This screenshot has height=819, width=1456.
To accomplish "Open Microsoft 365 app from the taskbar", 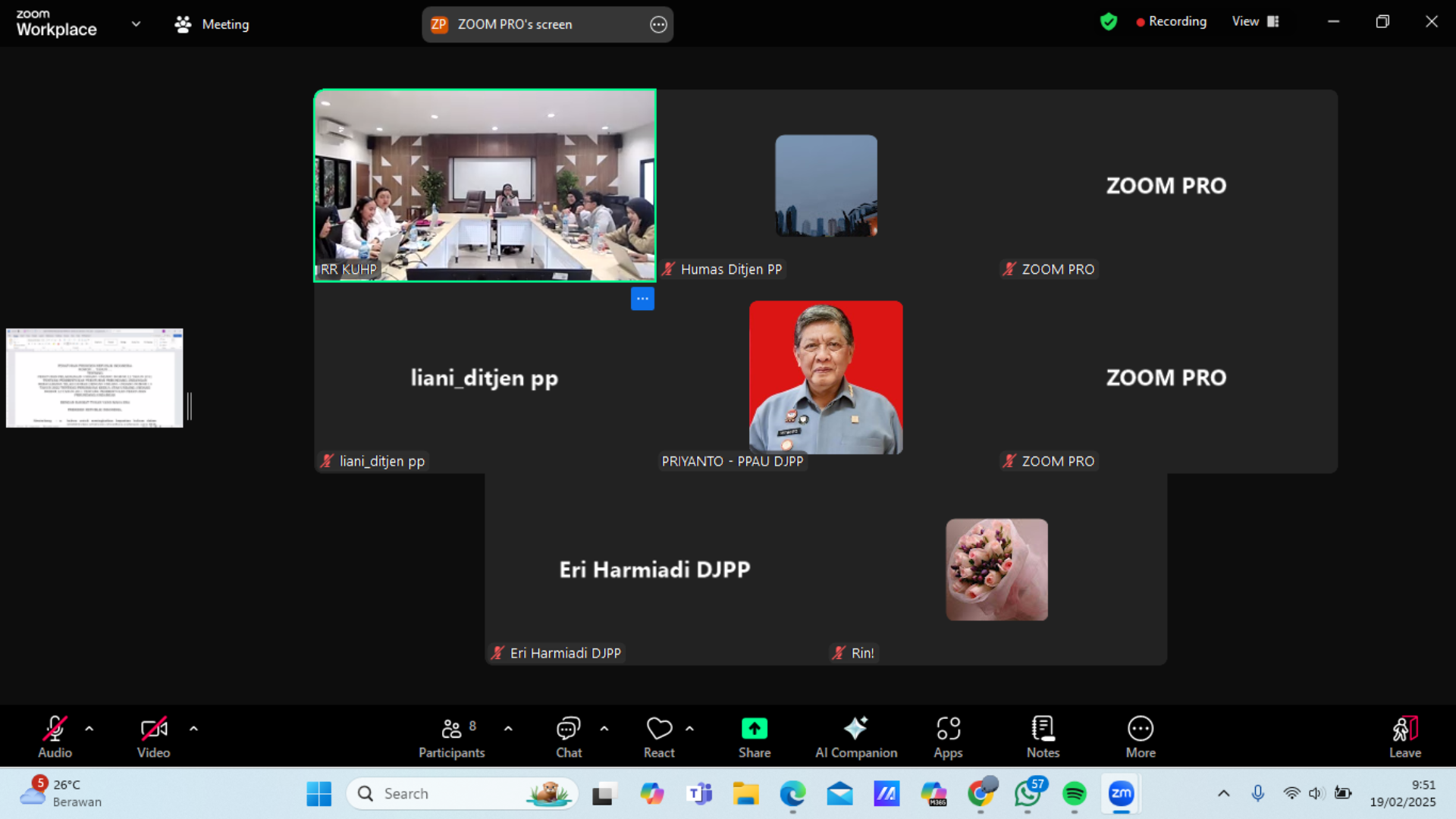I will 934,794.
